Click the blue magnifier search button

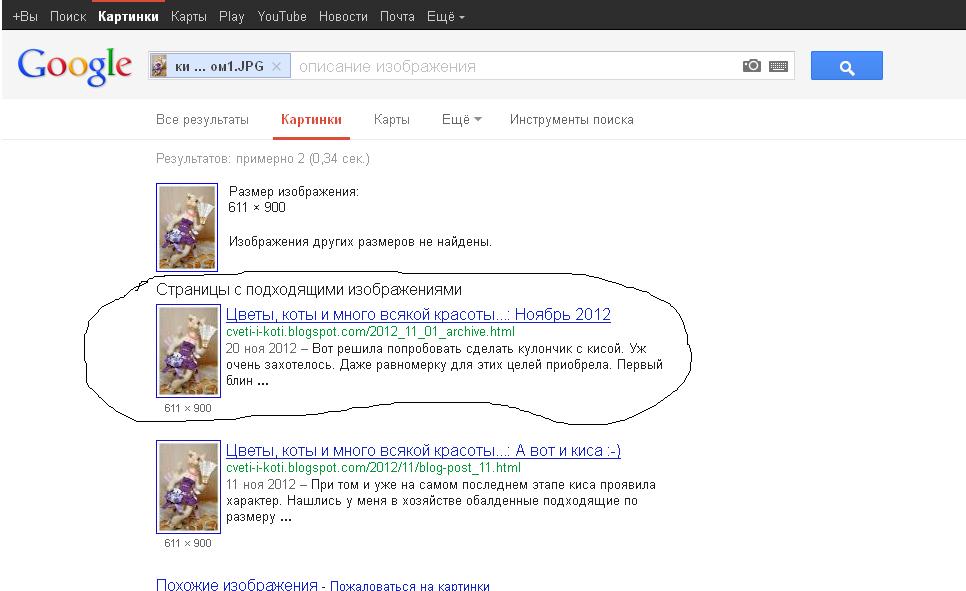point(846,66)
